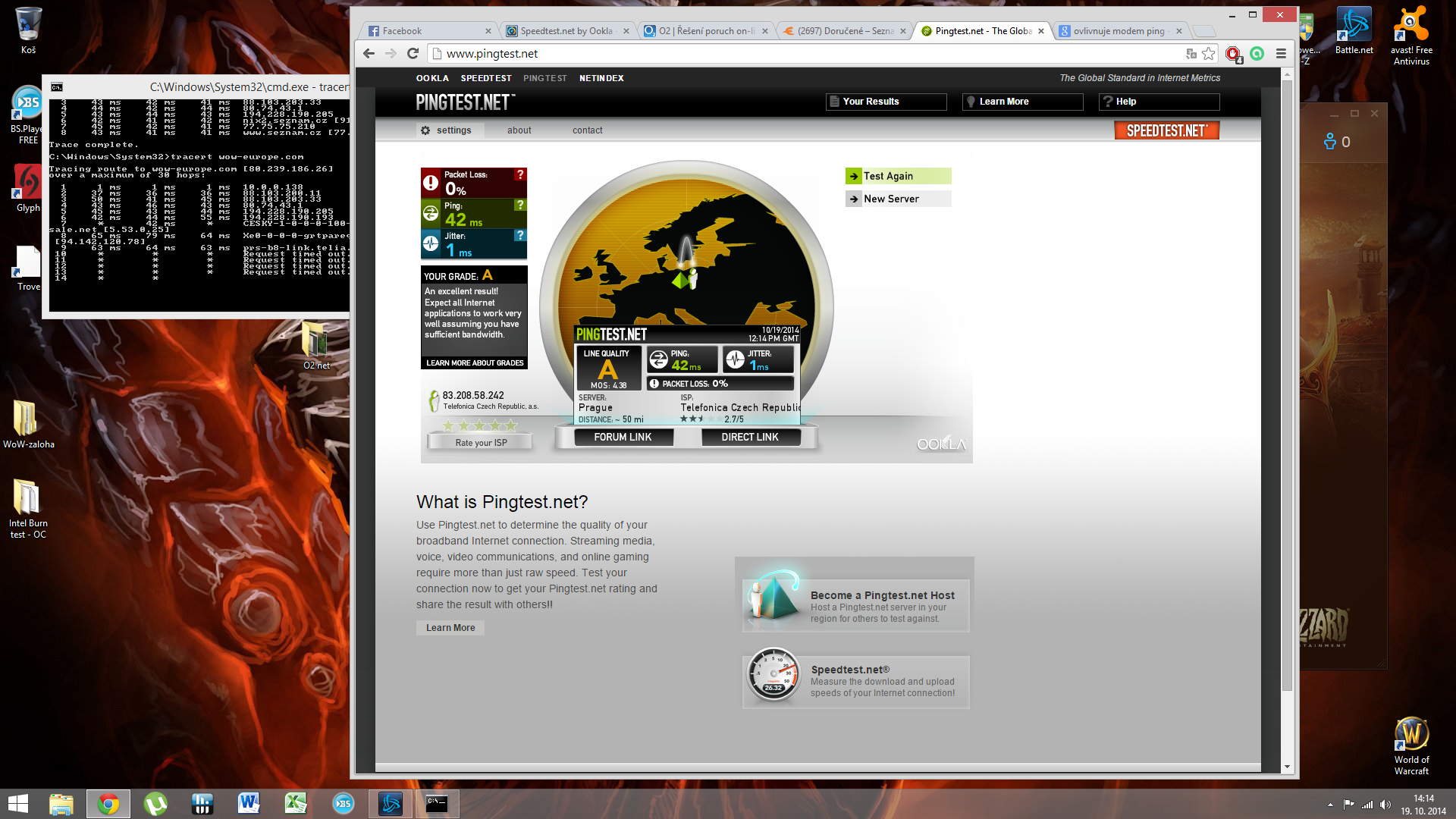Click the red Packet Loss alert icon
This screenshot has width=1456, height=819.
point(430,183)
